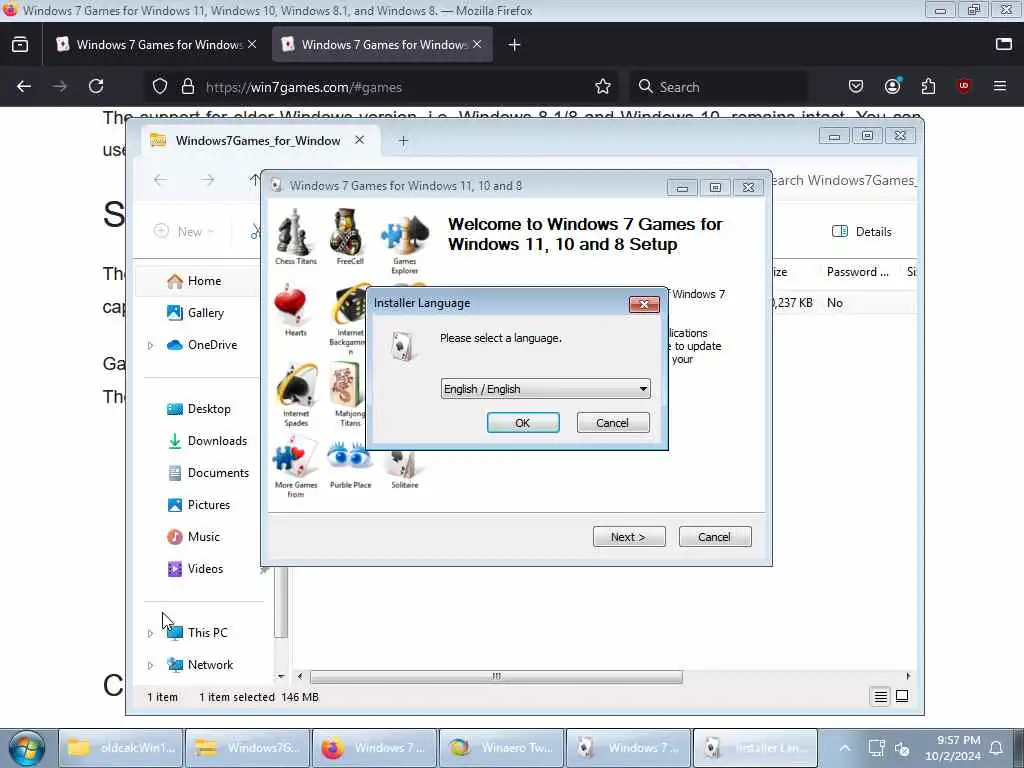Click the Purble Place icon

350,464
